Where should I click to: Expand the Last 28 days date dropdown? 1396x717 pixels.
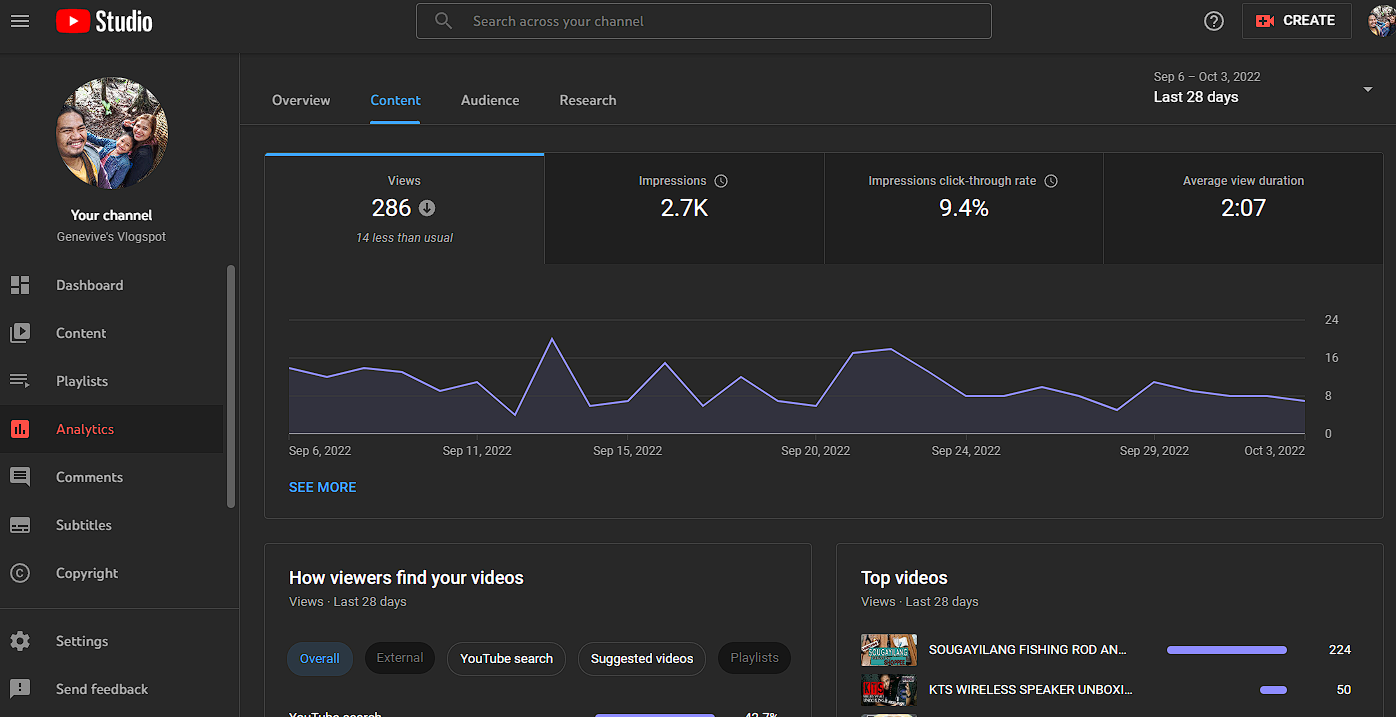pos(1263,88)
